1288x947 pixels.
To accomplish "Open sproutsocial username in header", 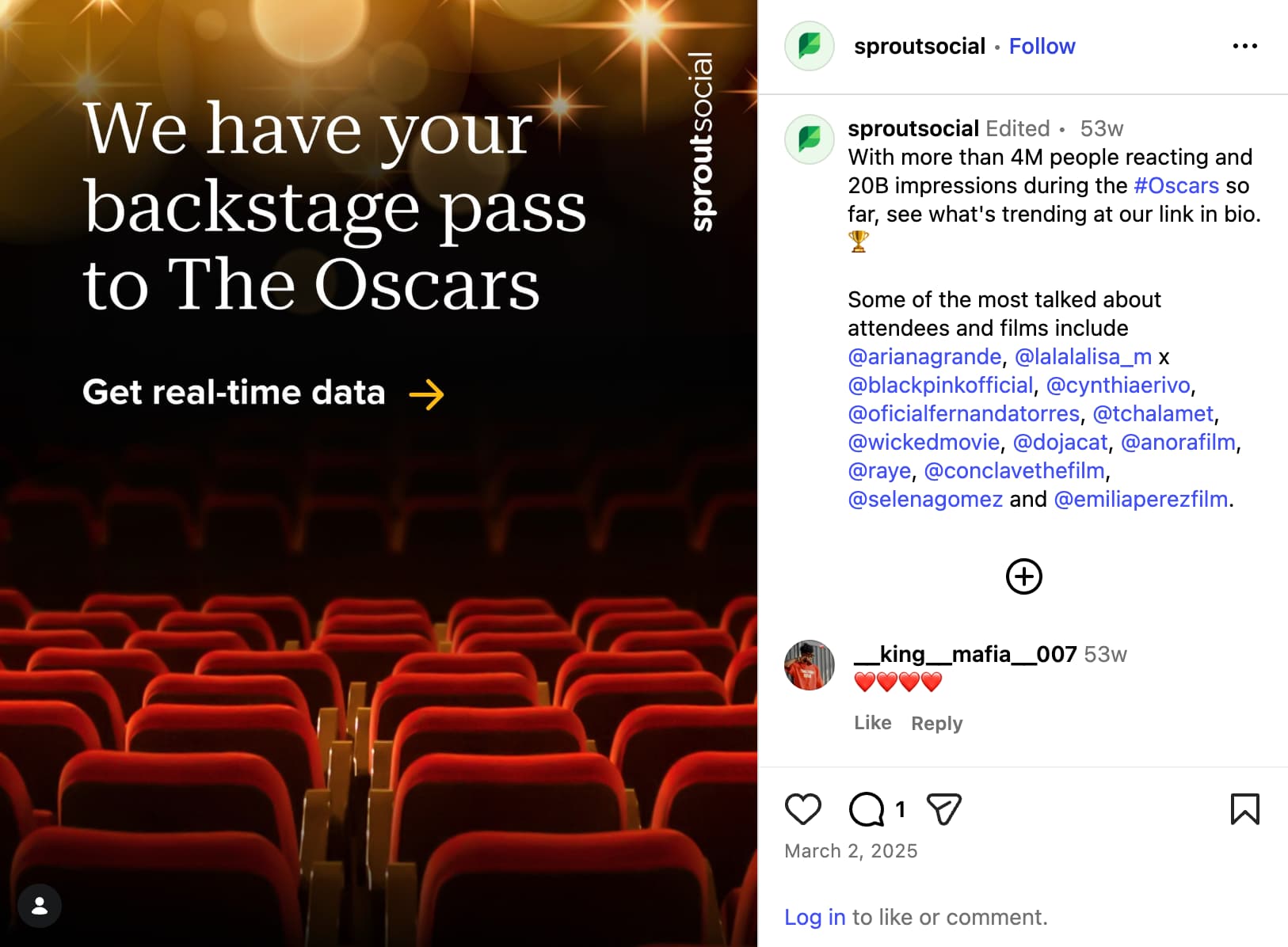I will click(x=919, y=46).
